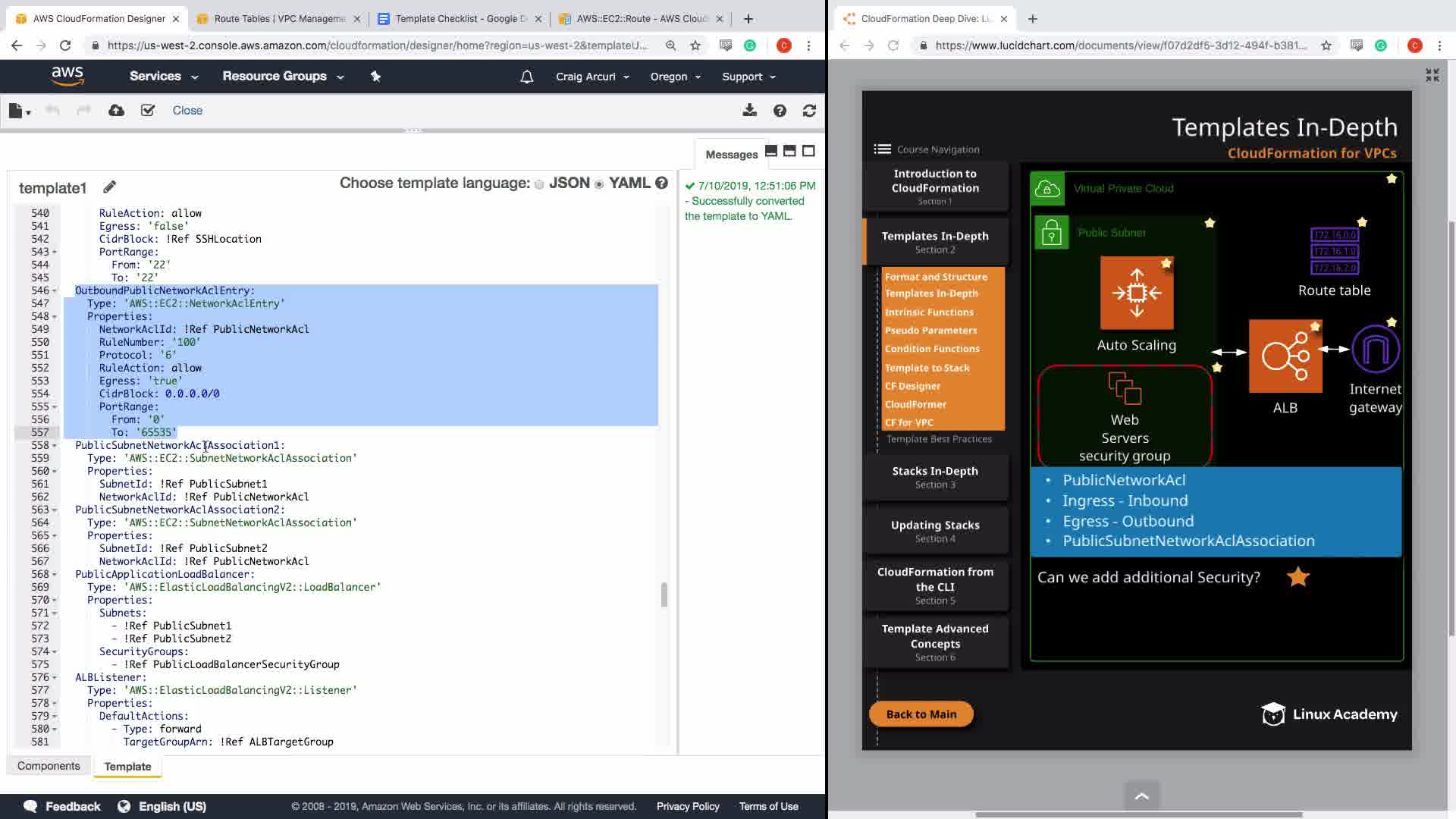
Task: Click the download template icon
Action: tap(749, 111)
